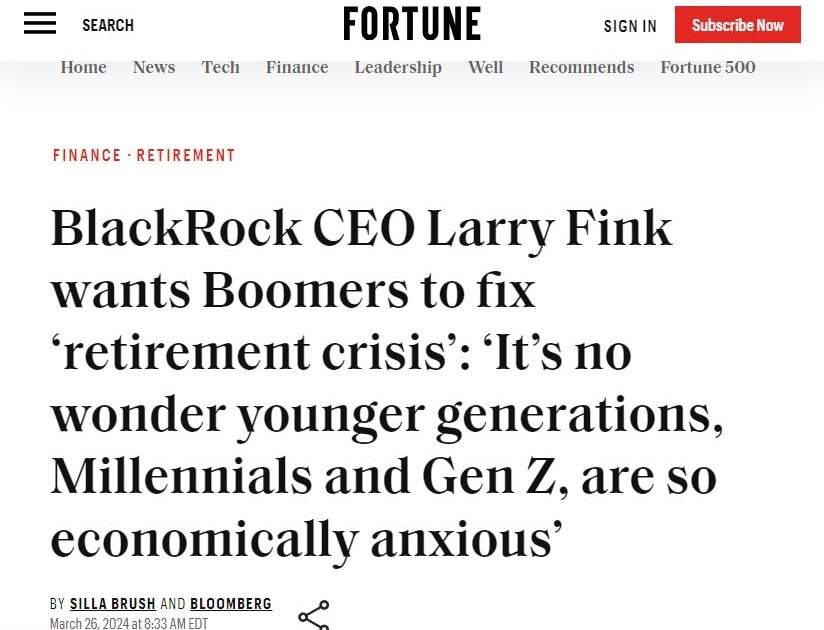Open the News navigation item
The height and width of the screenshot is (630, 824).
click(x=154, y=67)
